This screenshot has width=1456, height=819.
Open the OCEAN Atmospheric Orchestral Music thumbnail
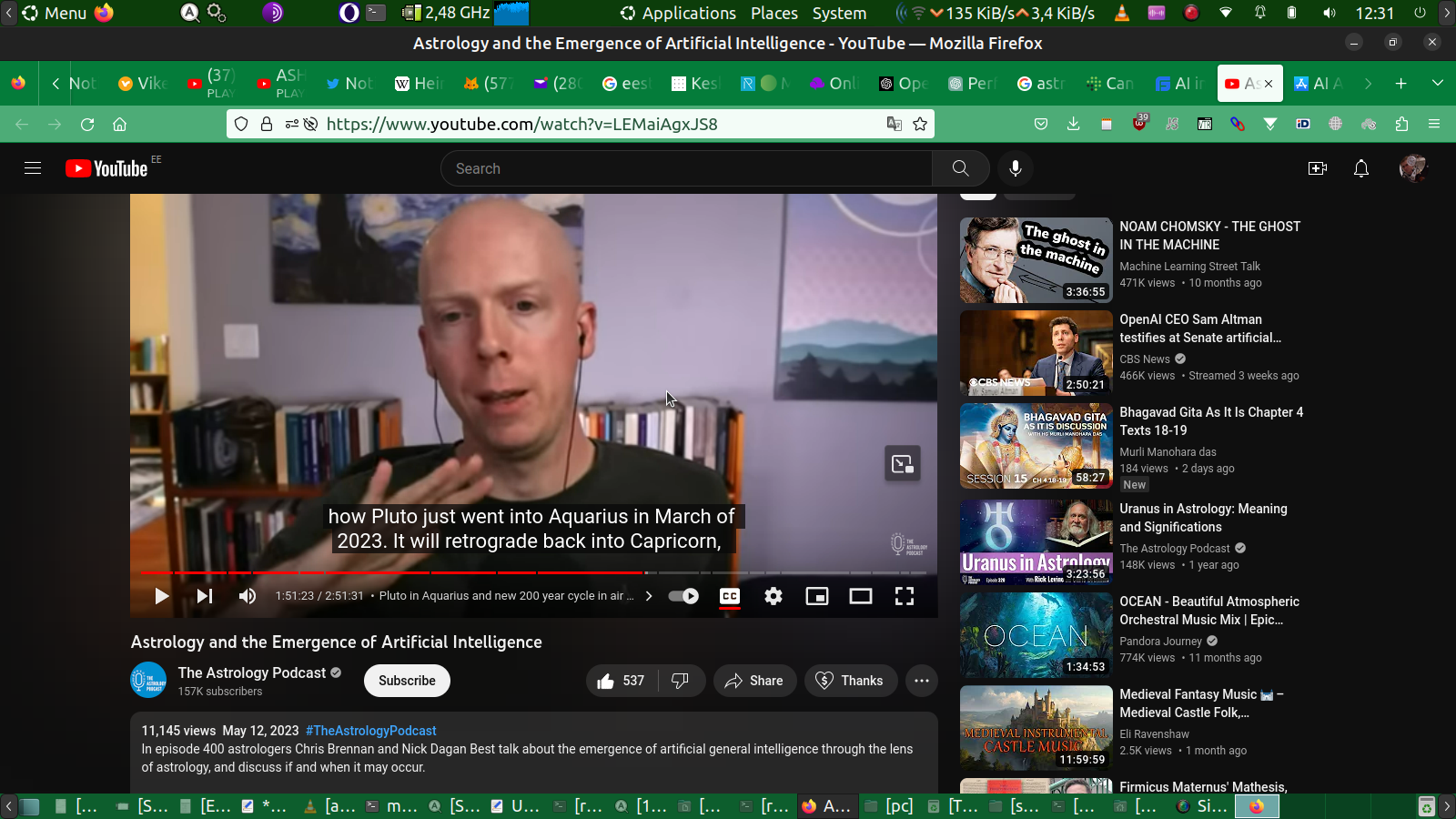click(1036, 635)
